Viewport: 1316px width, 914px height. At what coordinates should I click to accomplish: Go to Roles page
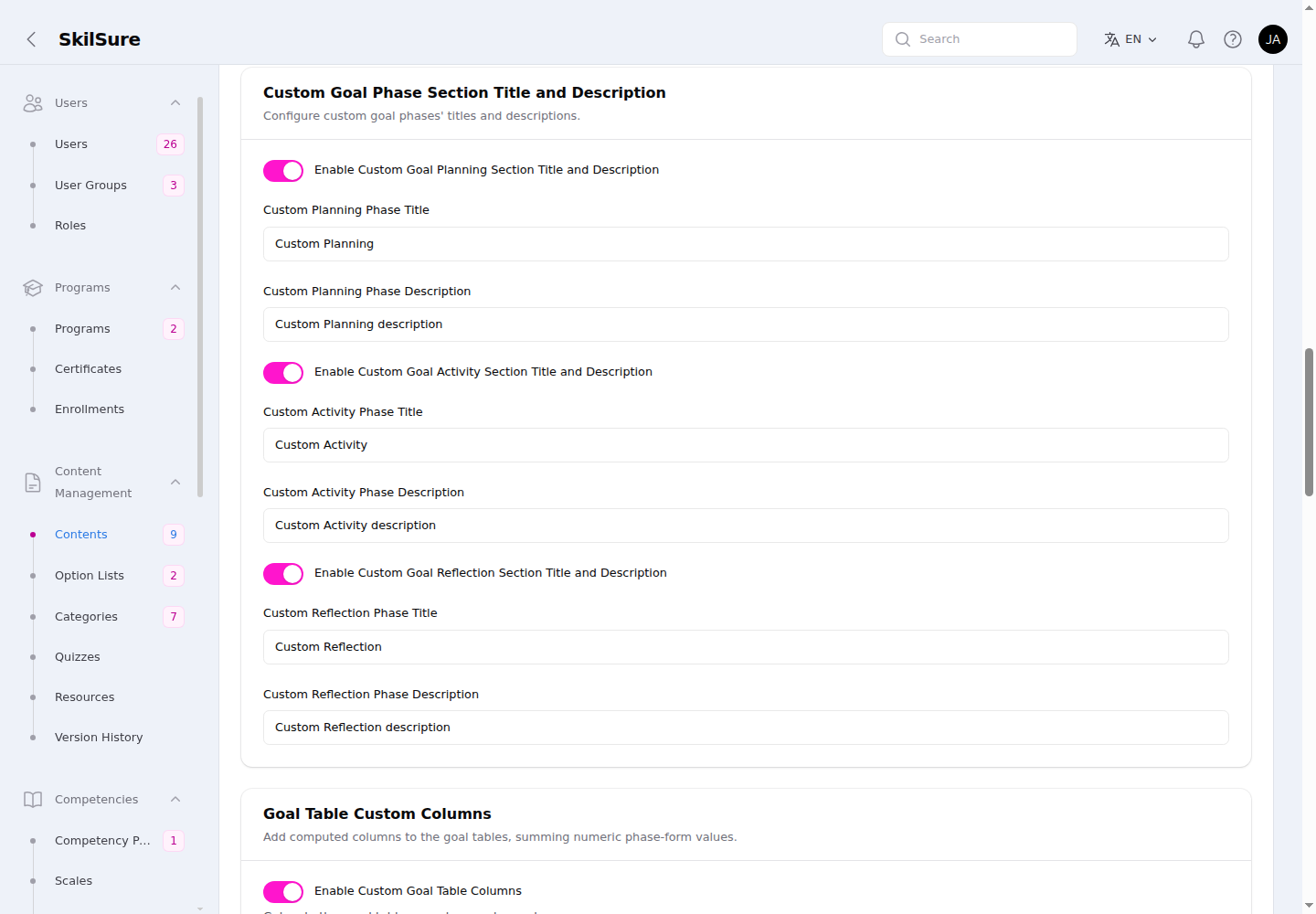(70, 226)
